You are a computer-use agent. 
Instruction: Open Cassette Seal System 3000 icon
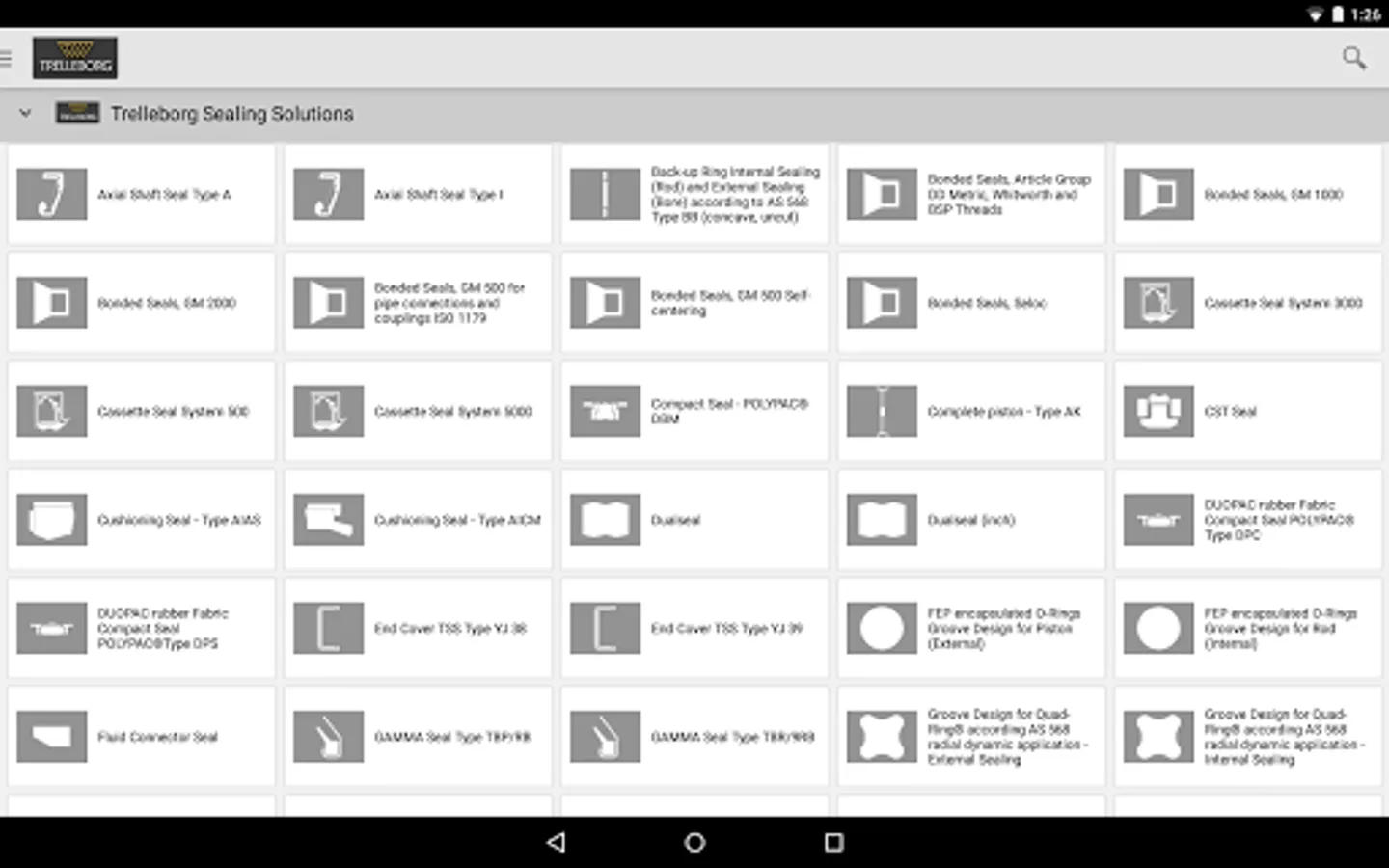1159,303
